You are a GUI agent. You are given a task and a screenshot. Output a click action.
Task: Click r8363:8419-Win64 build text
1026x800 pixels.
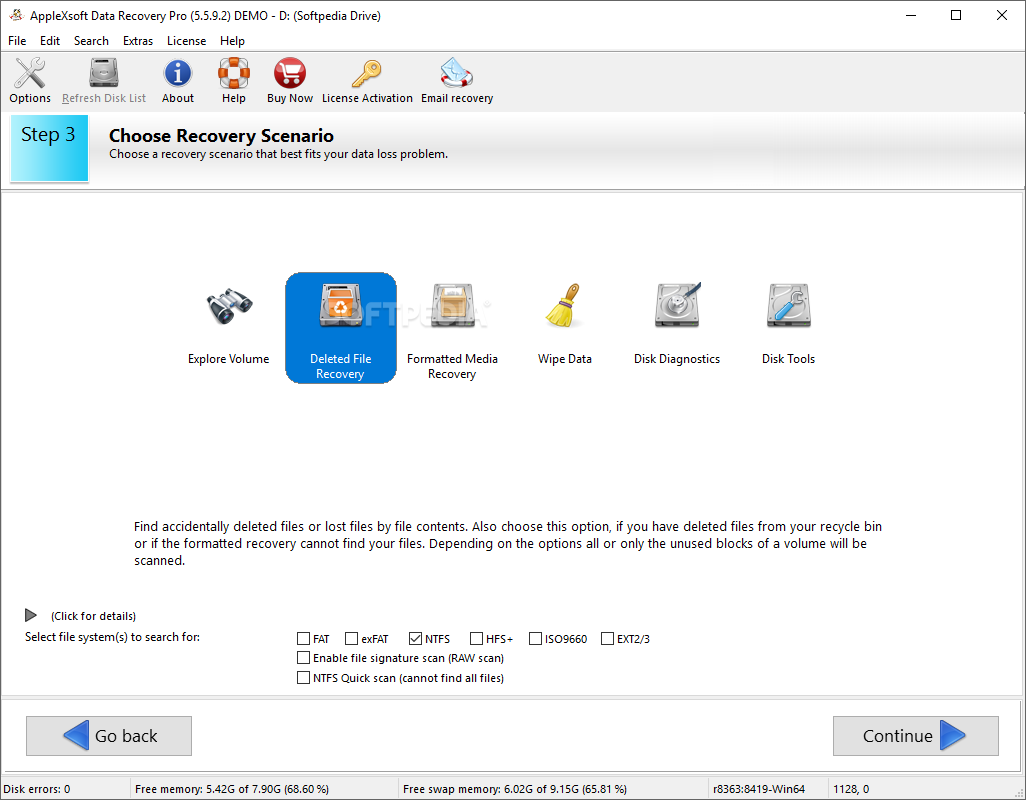tap(759, 789)
